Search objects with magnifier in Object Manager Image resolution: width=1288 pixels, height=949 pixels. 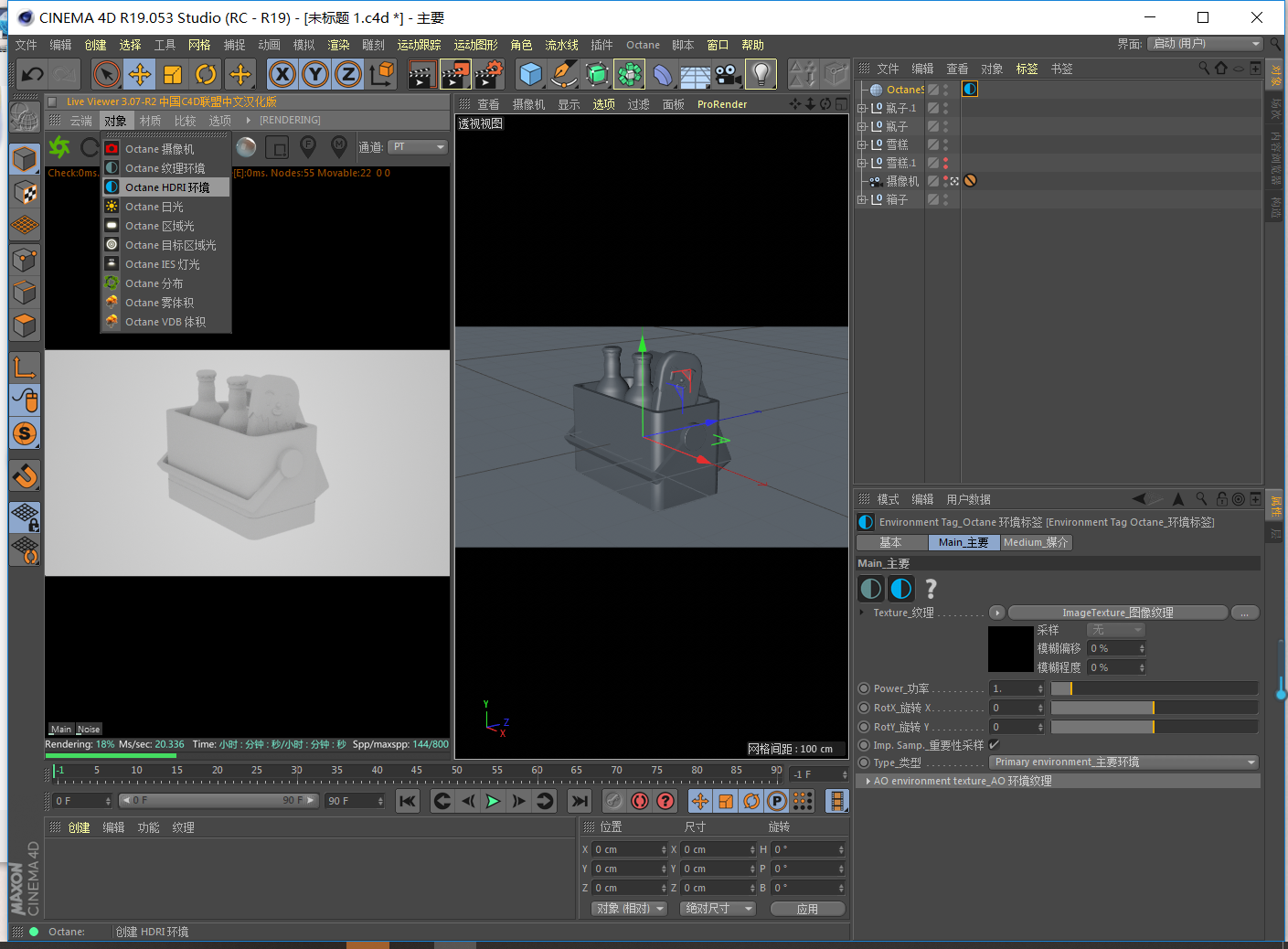click(1204, 69)
